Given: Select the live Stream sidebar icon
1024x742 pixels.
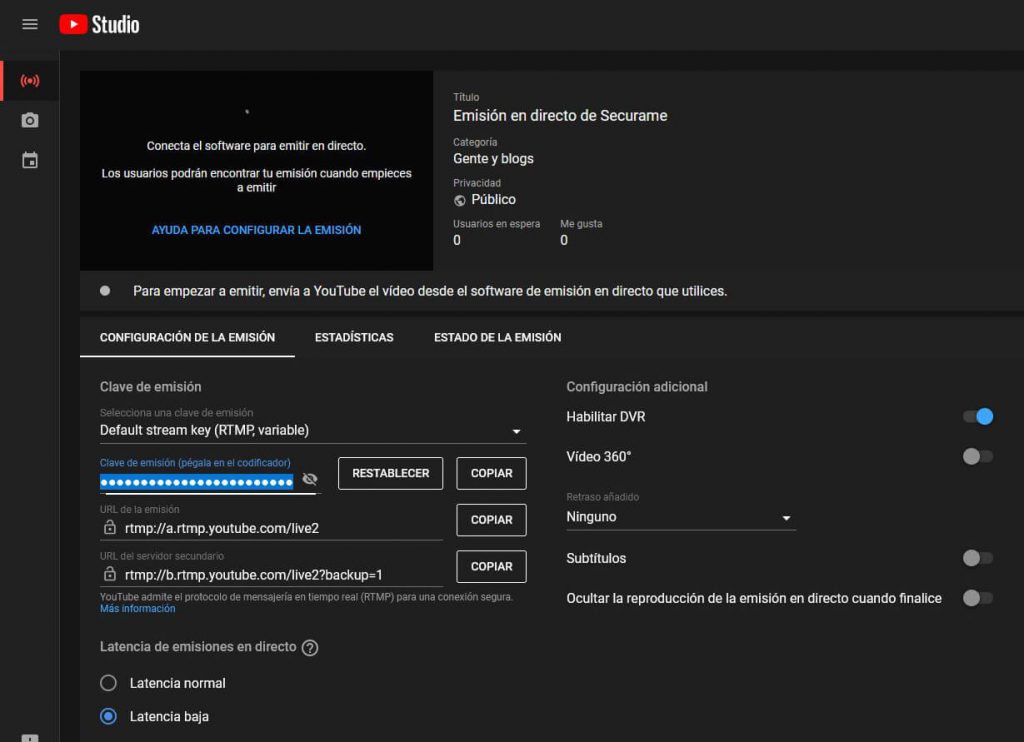Looking at the screenshot, I should (30, 80).
